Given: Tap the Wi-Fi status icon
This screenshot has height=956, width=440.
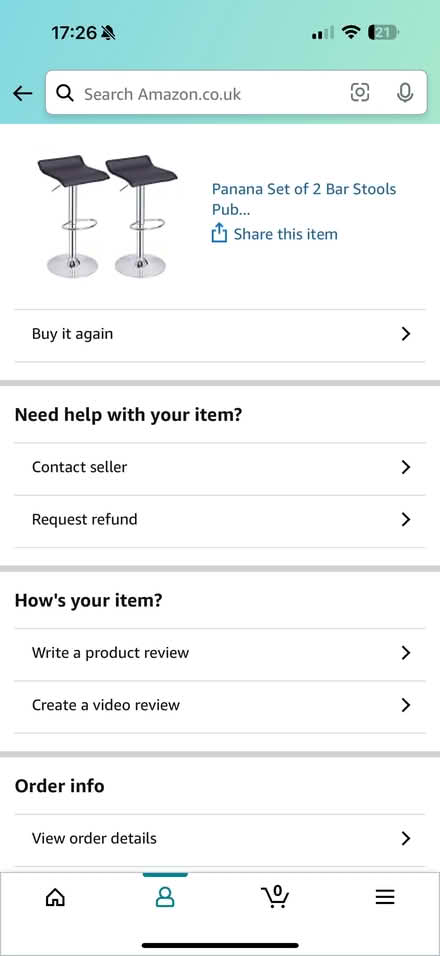Looking at the screenshot, I should pos(351,32).
